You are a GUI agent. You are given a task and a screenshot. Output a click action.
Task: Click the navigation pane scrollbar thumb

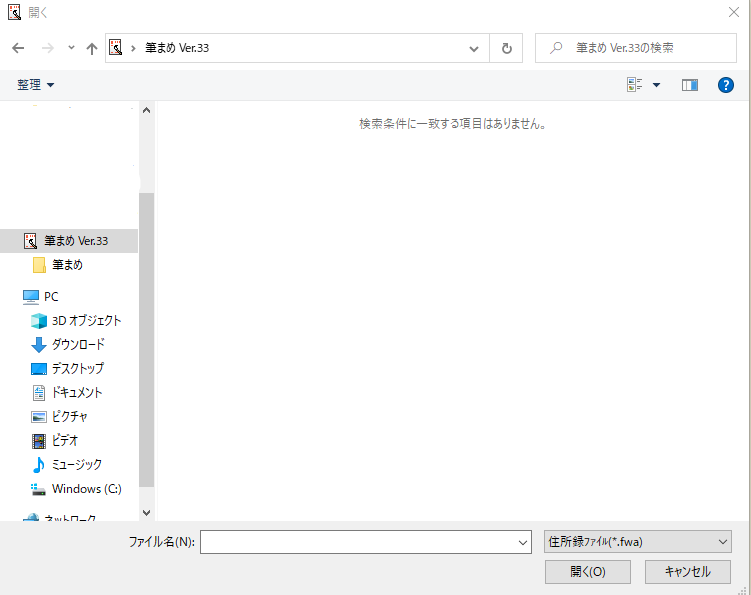pyautogui.click(x=147, y=340)
